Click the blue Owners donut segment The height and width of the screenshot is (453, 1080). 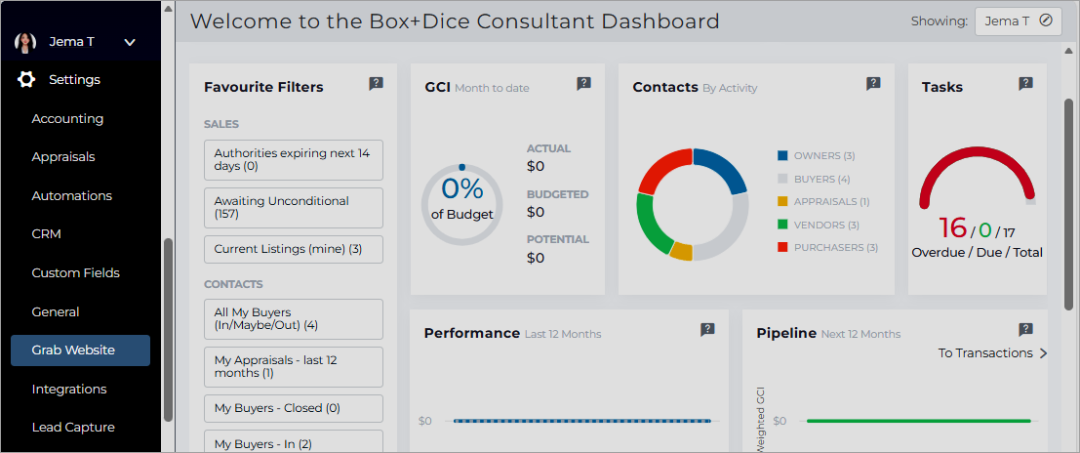pyautogui.click(x=722, y=168)
